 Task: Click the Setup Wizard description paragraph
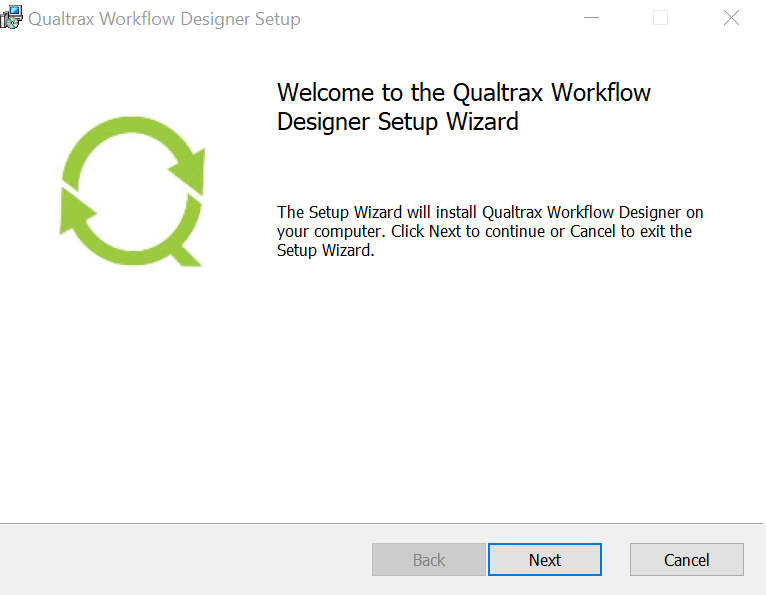click(490, 231)
